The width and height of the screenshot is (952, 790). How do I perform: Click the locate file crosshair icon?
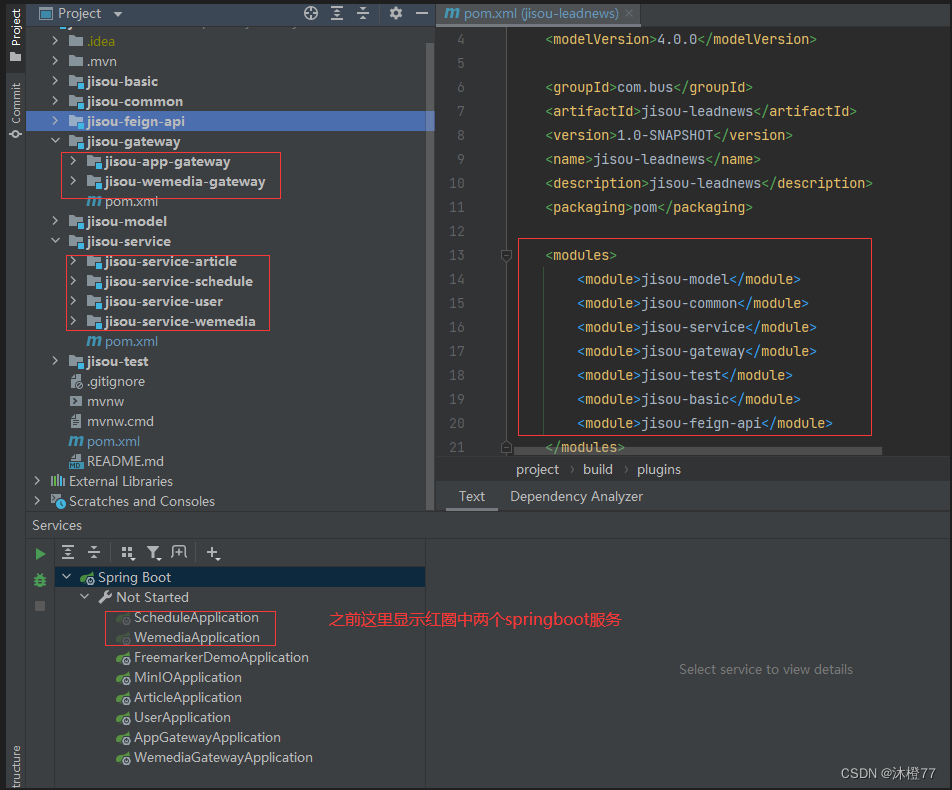[x=311, y=13]
